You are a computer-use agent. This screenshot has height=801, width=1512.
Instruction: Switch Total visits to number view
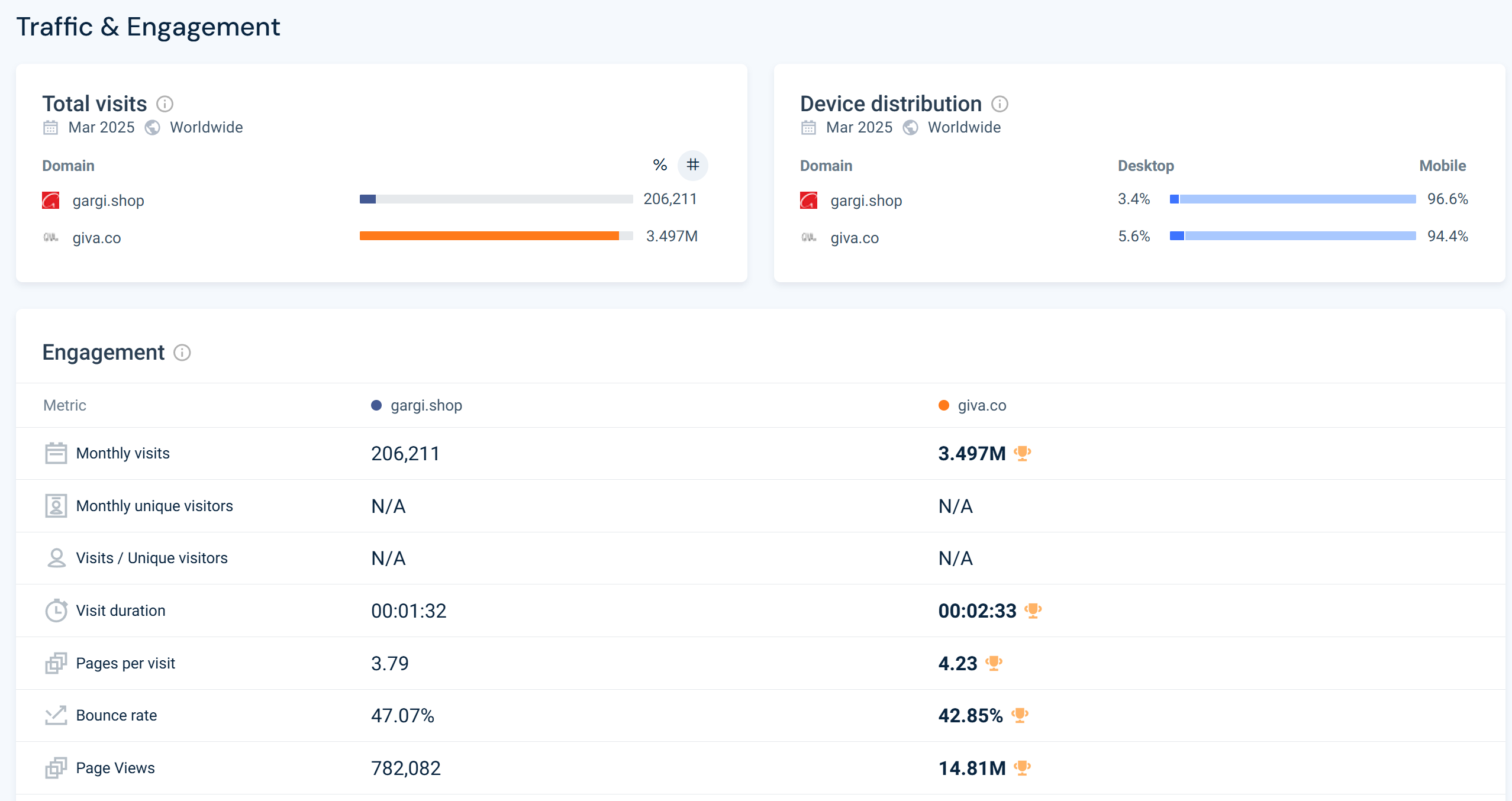click(x=692, y=165)
